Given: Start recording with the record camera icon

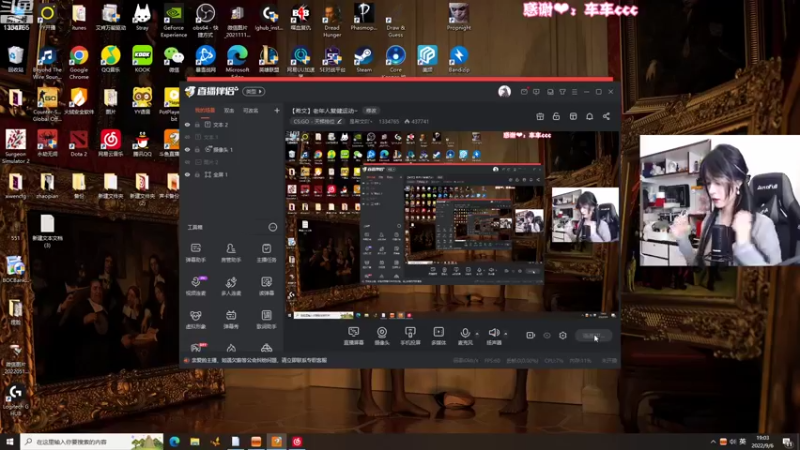Looking at the screenshot, I should point(531,335).
